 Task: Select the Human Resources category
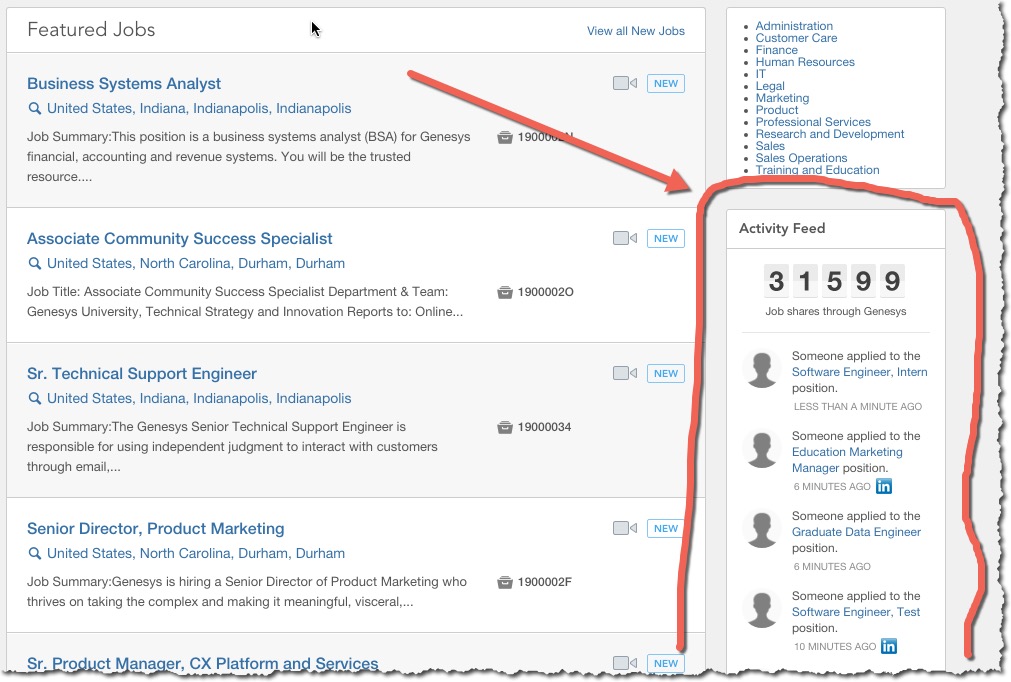[x=805, y=62]
